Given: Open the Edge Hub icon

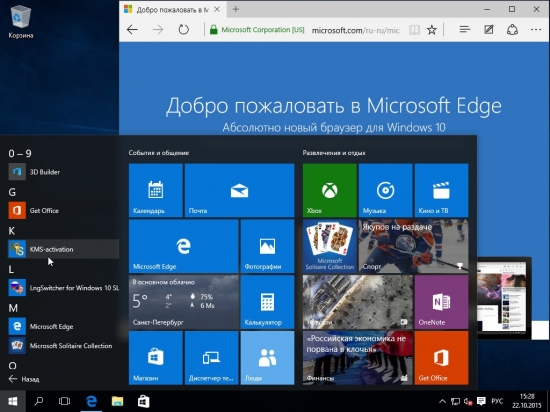Looking at the screenshot, I should point(465,30).
